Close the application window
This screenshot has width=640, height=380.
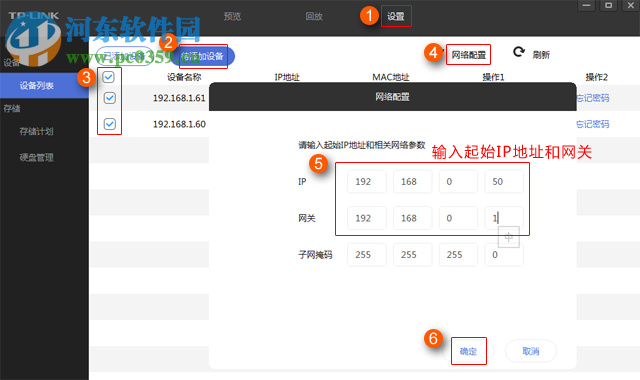pos(631,5)
